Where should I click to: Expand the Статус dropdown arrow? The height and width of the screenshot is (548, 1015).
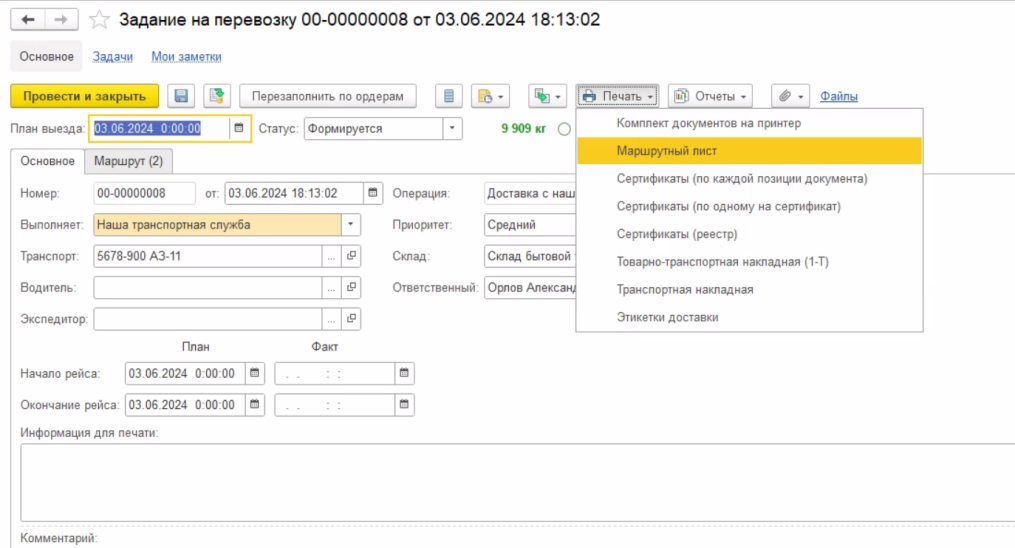(452, 128)
